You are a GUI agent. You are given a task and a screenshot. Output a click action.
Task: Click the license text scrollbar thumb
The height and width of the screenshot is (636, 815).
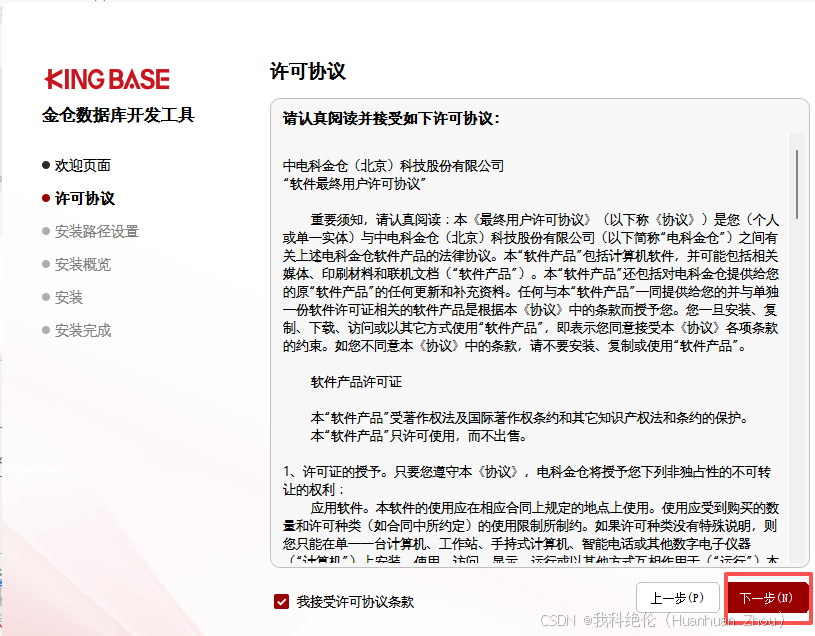pyautogui.click(x=797, y=184)
